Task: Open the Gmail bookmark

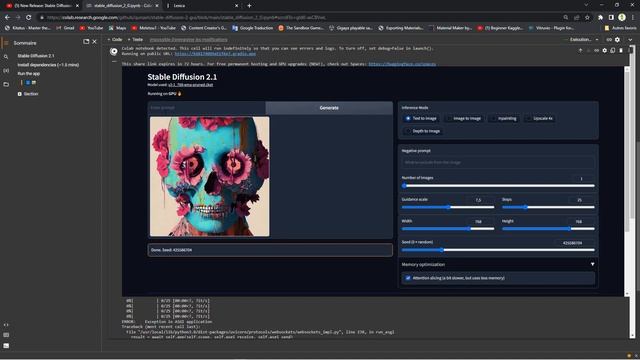Action: tap(65, 28)
